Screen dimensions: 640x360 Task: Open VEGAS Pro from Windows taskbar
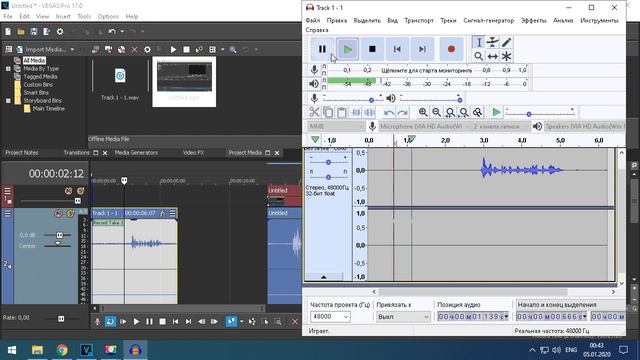(x=86, y=350)
